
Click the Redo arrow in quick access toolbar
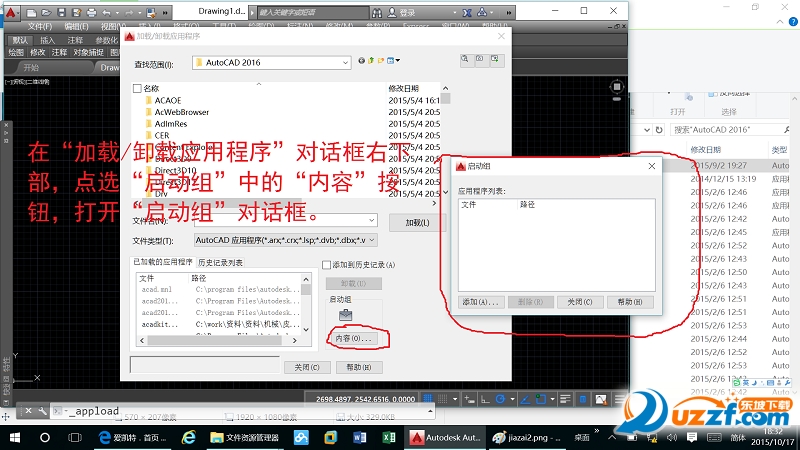[x=129, y=12]
